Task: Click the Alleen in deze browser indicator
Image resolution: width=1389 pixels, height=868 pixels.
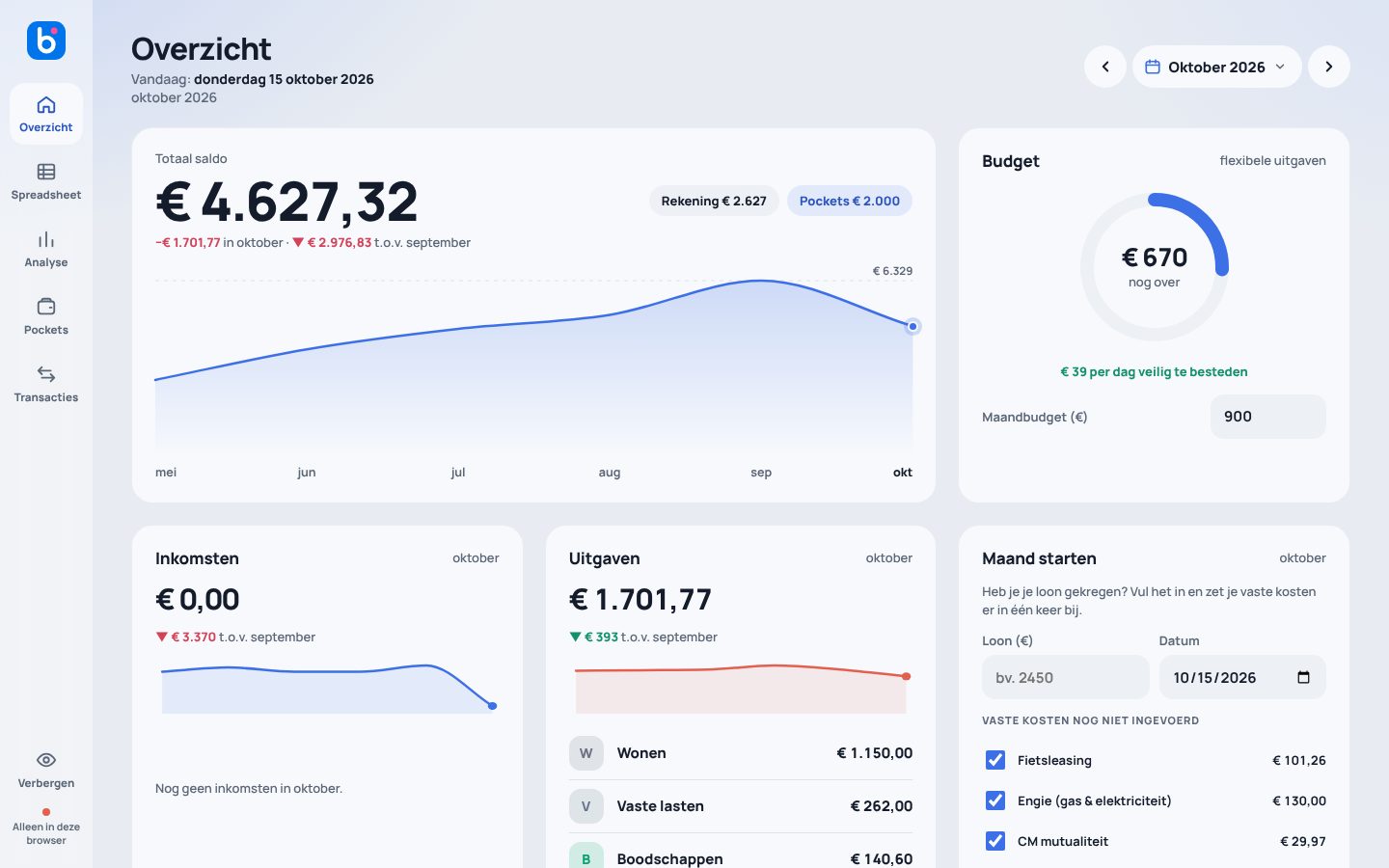Action: 46,827
